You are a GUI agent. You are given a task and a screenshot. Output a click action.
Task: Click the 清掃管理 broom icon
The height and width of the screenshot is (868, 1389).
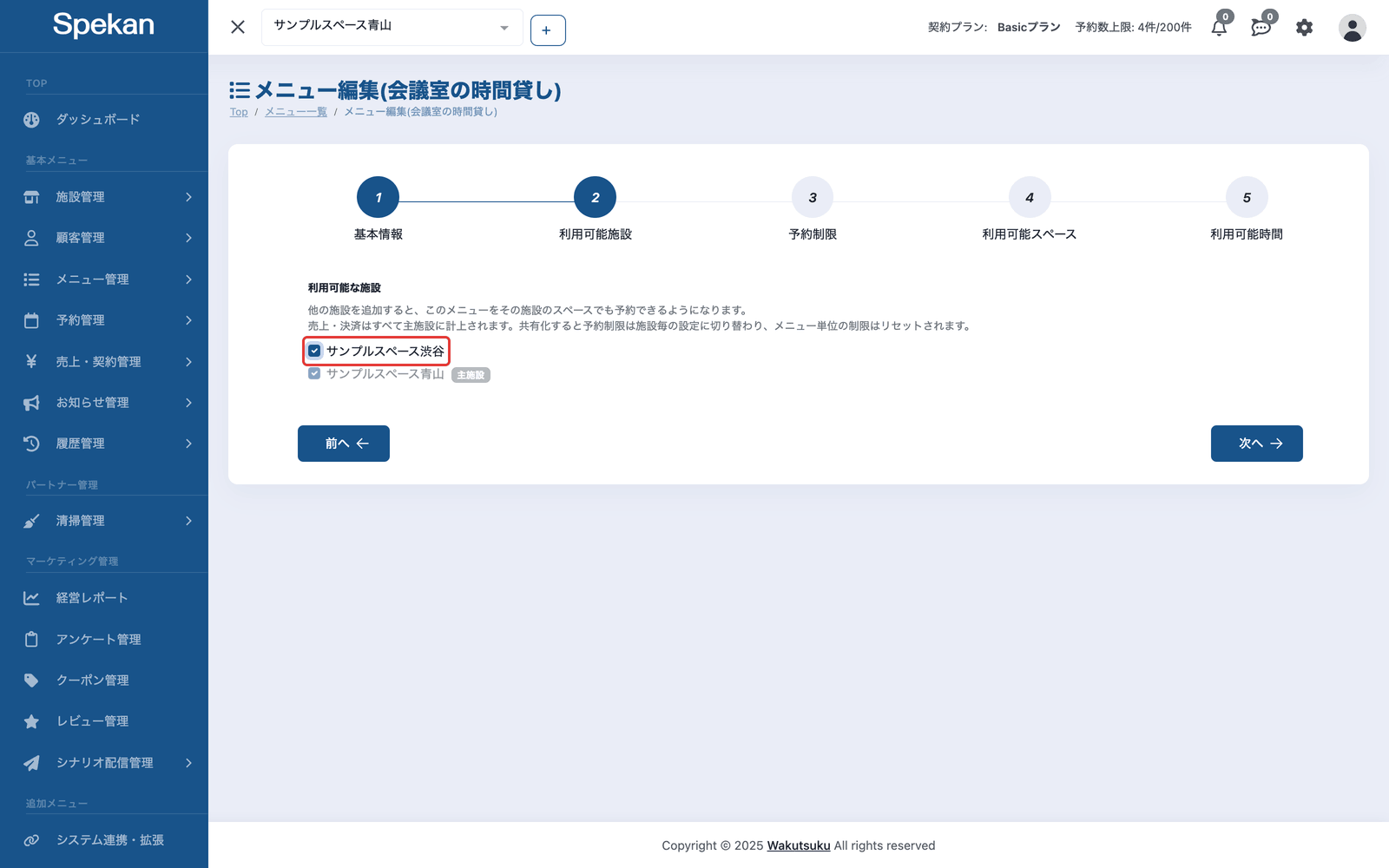(x=31, y=521)
